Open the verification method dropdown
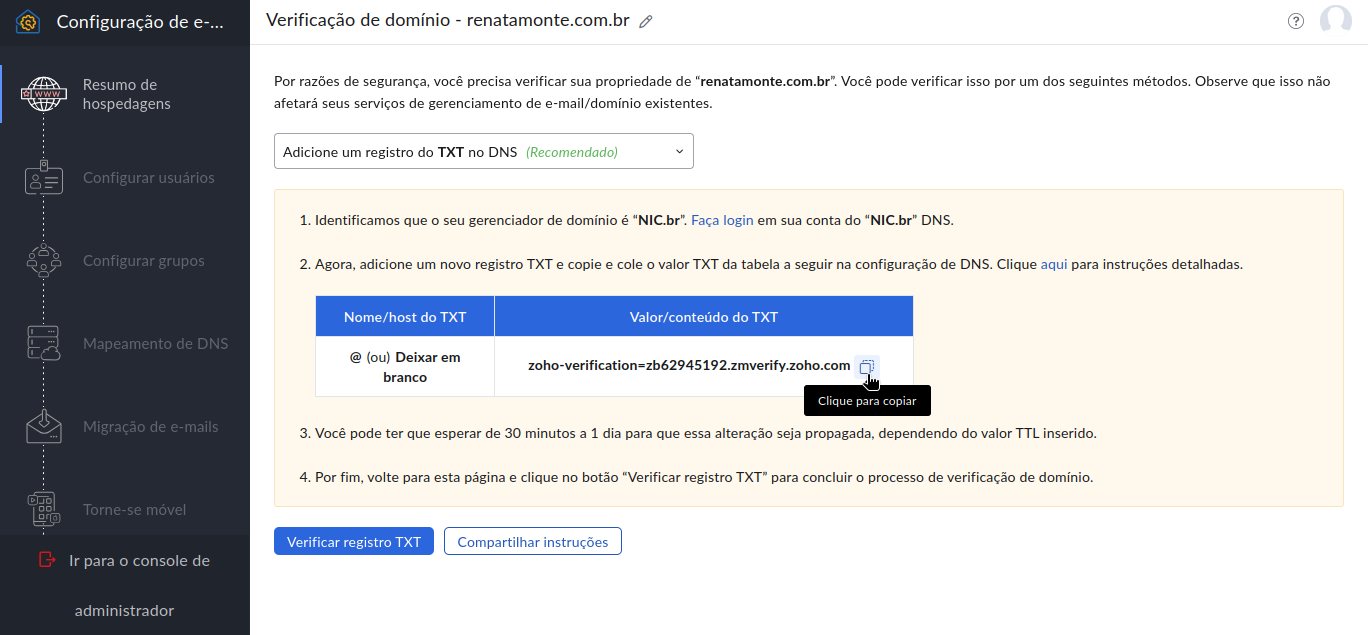Screen dimensions: 1368x635 pos(484,152)
